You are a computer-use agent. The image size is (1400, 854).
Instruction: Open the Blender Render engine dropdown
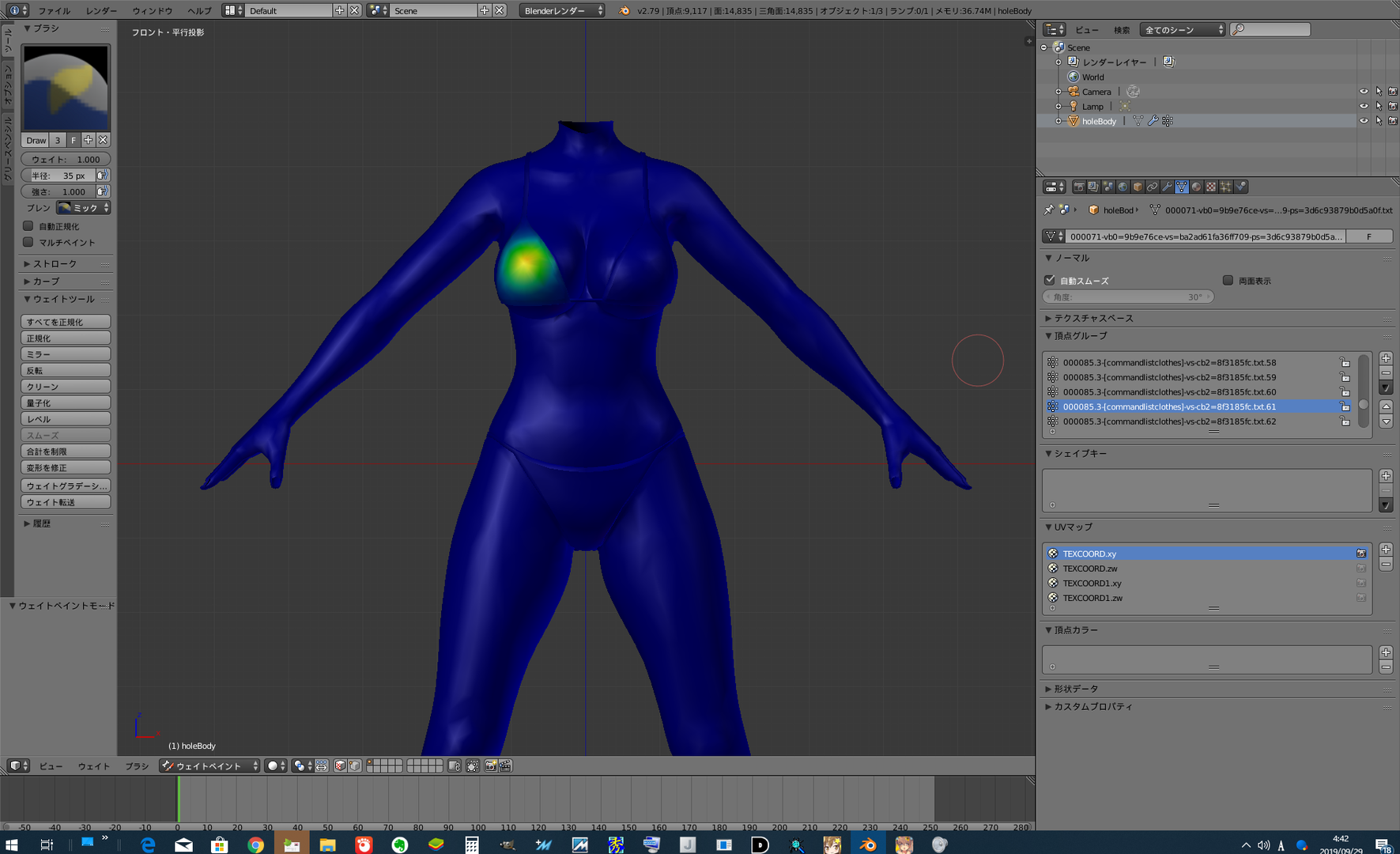click(562, 10)
